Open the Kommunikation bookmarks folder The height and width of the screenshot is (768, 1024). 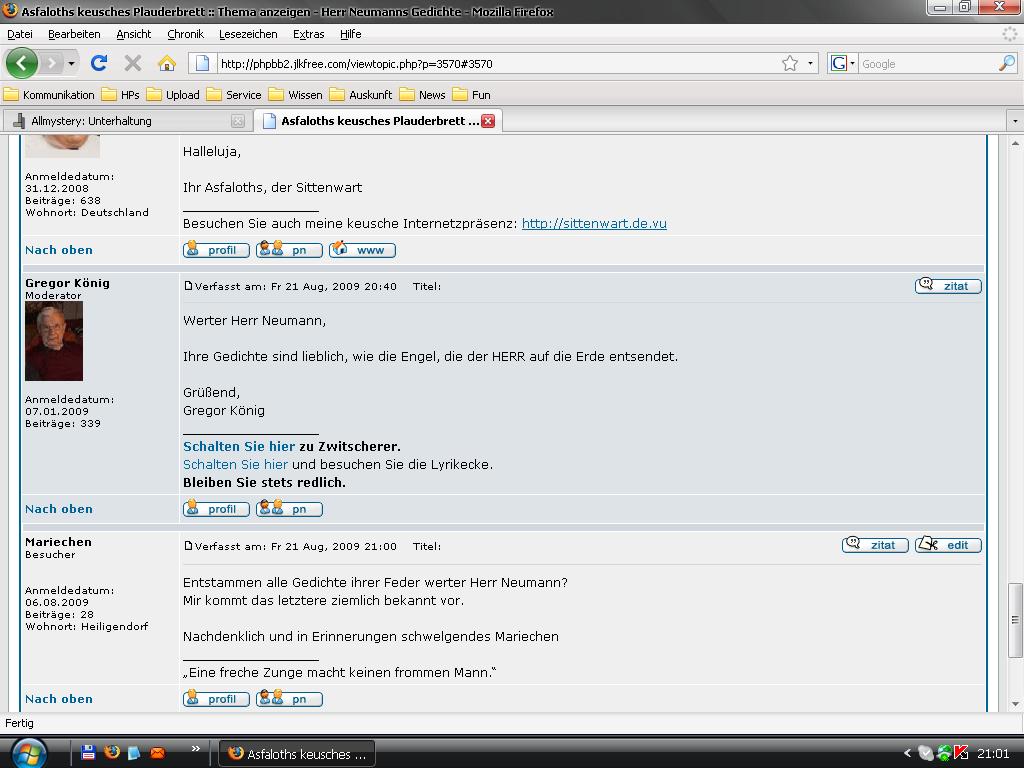pyautogui.click(x=50, y=95)
